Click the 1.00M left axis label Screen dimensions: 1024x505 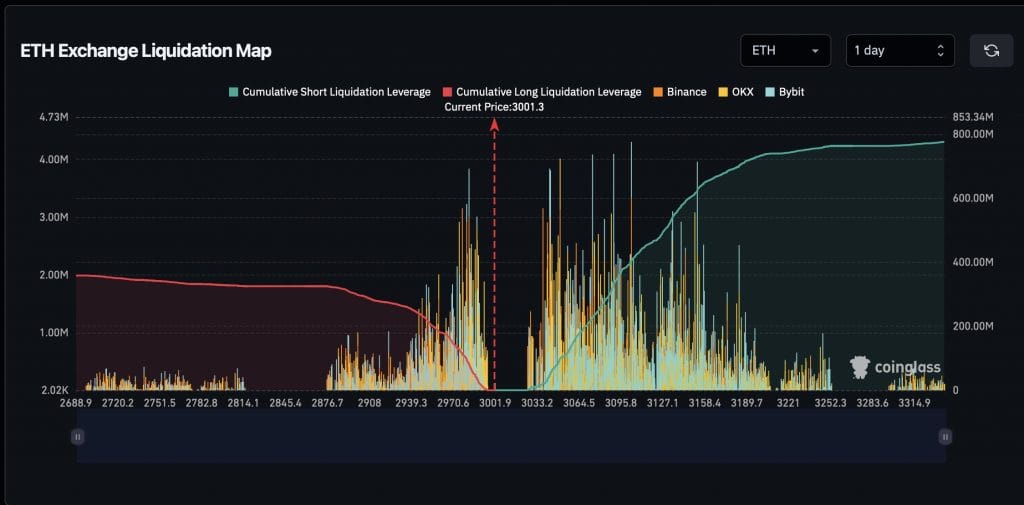pos(54,333)
